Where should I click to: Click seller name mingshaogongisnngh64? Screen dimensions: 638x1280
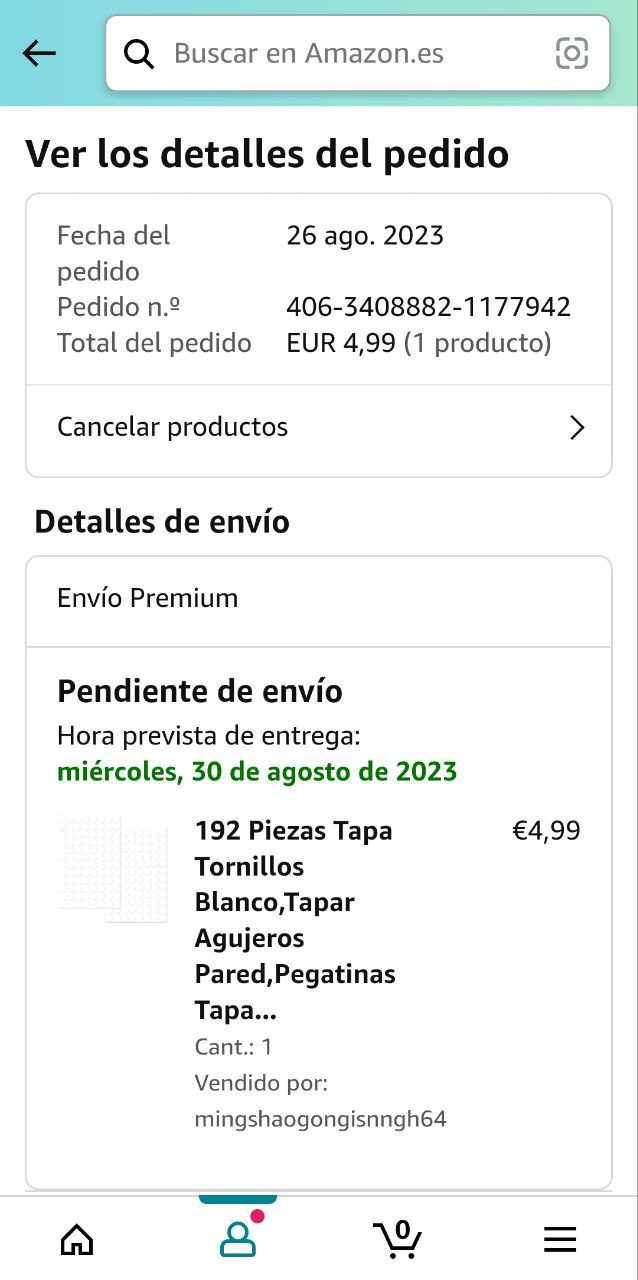coord(320,1119)
